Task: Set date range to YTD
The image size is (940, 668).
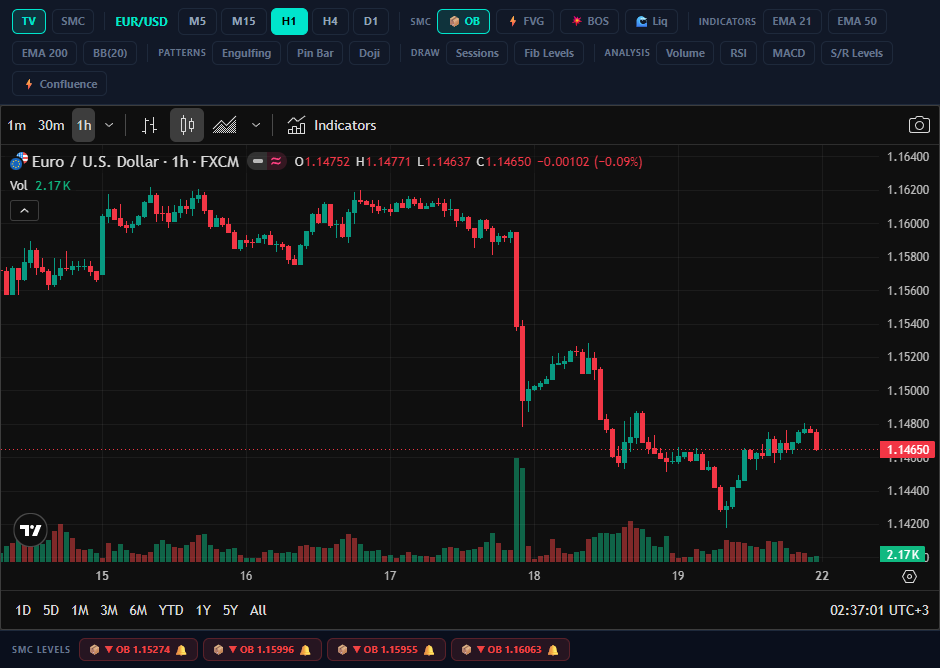Action: coord(171,610)
